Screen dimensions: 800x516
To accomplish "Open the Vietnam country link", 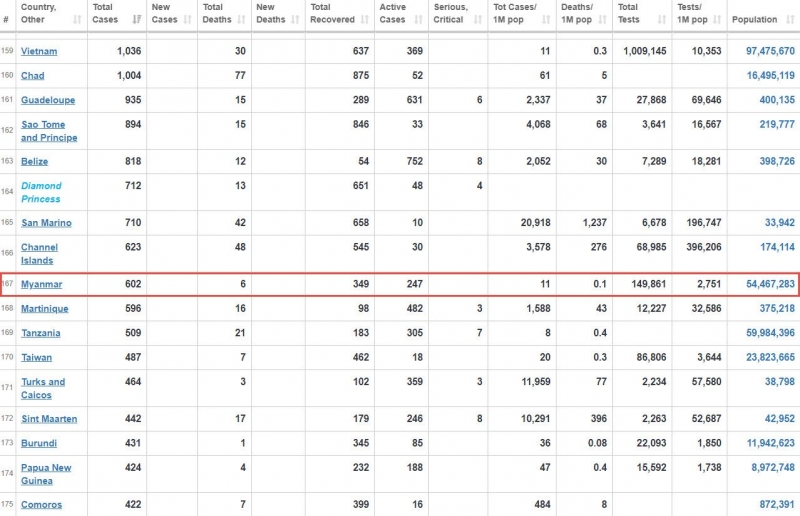I will (39, 51).
